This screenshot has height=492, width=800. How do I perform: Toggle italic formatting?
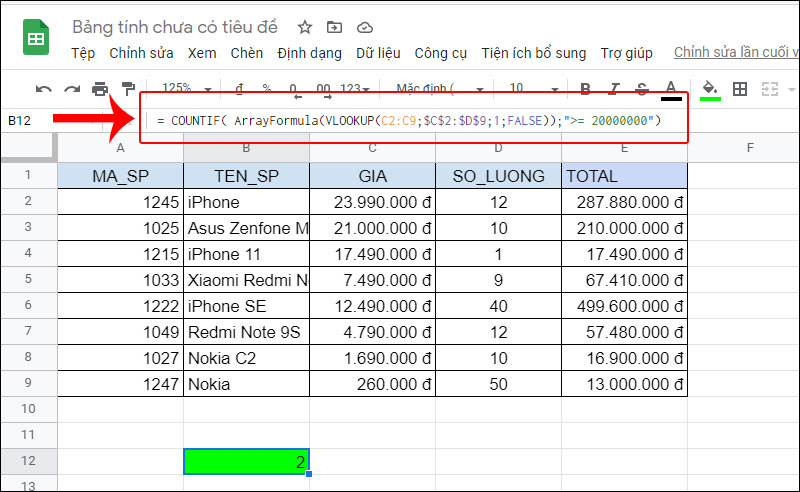click(x=614, y=89)
